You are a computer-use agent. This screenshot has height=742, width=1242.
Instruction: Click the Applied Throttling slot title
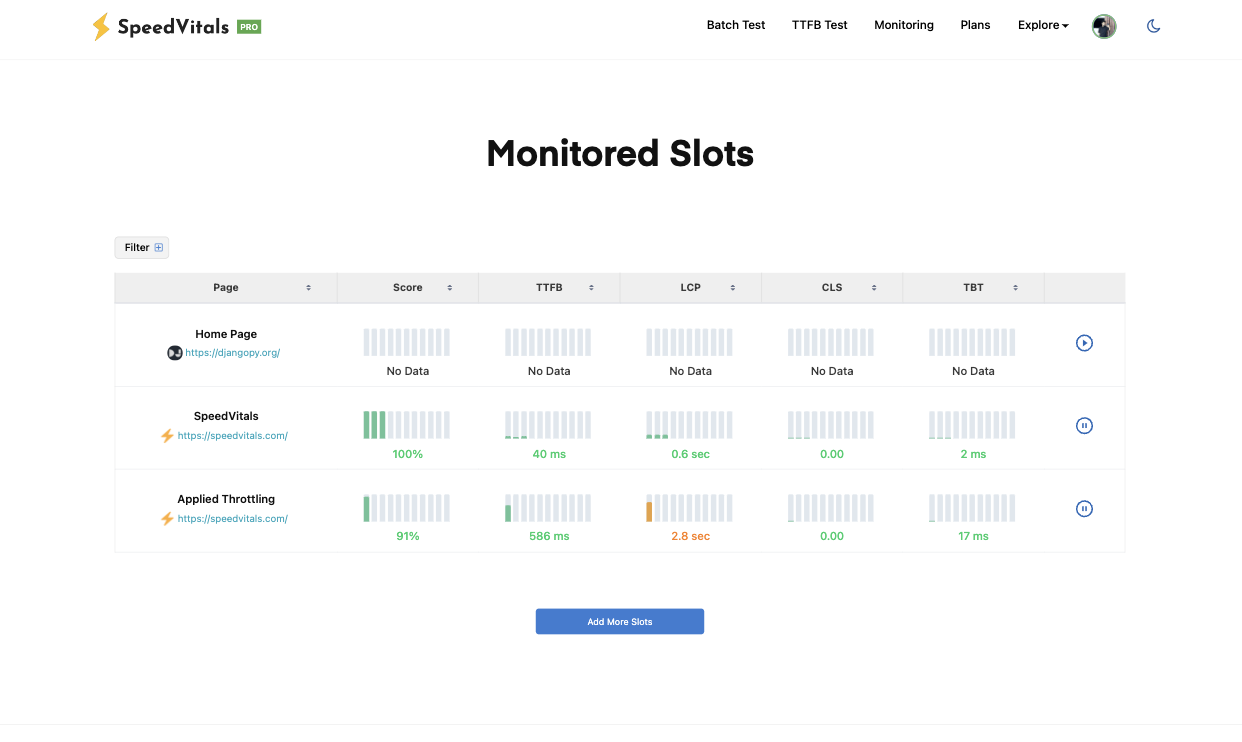(226, 499)
